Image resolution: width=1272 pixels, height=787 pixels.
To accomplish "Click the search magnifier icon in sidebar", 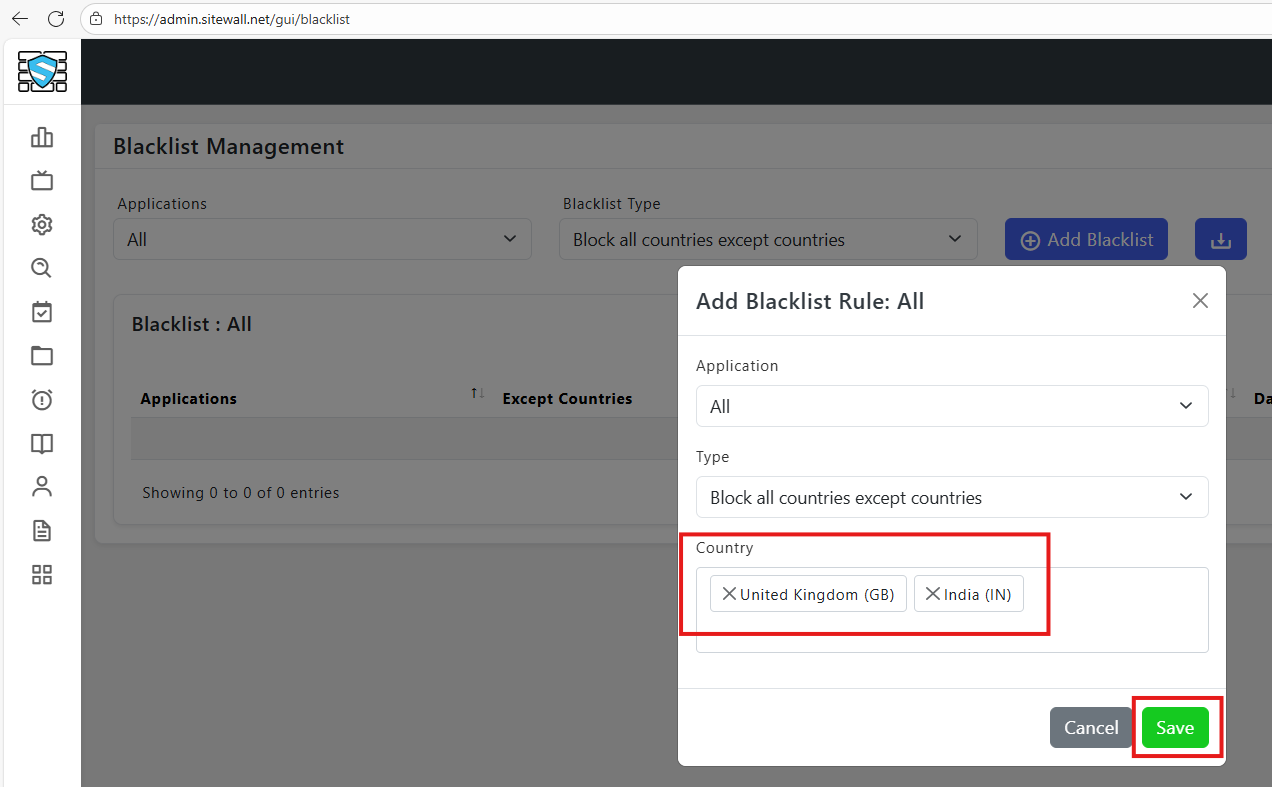I will coord(41,268).
